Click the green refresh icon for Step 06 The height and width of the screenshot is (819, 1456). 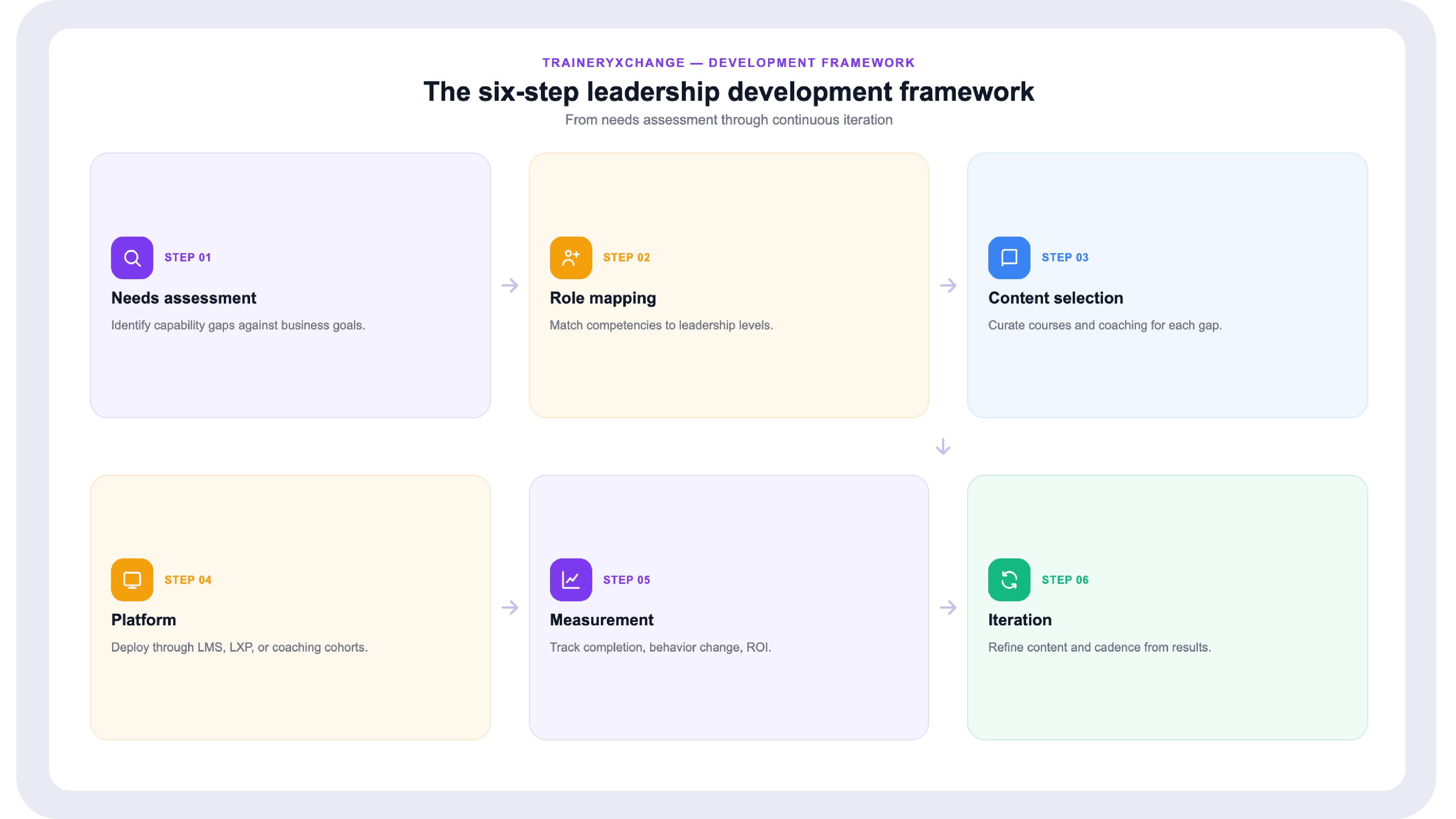(x=1009, y=580)
